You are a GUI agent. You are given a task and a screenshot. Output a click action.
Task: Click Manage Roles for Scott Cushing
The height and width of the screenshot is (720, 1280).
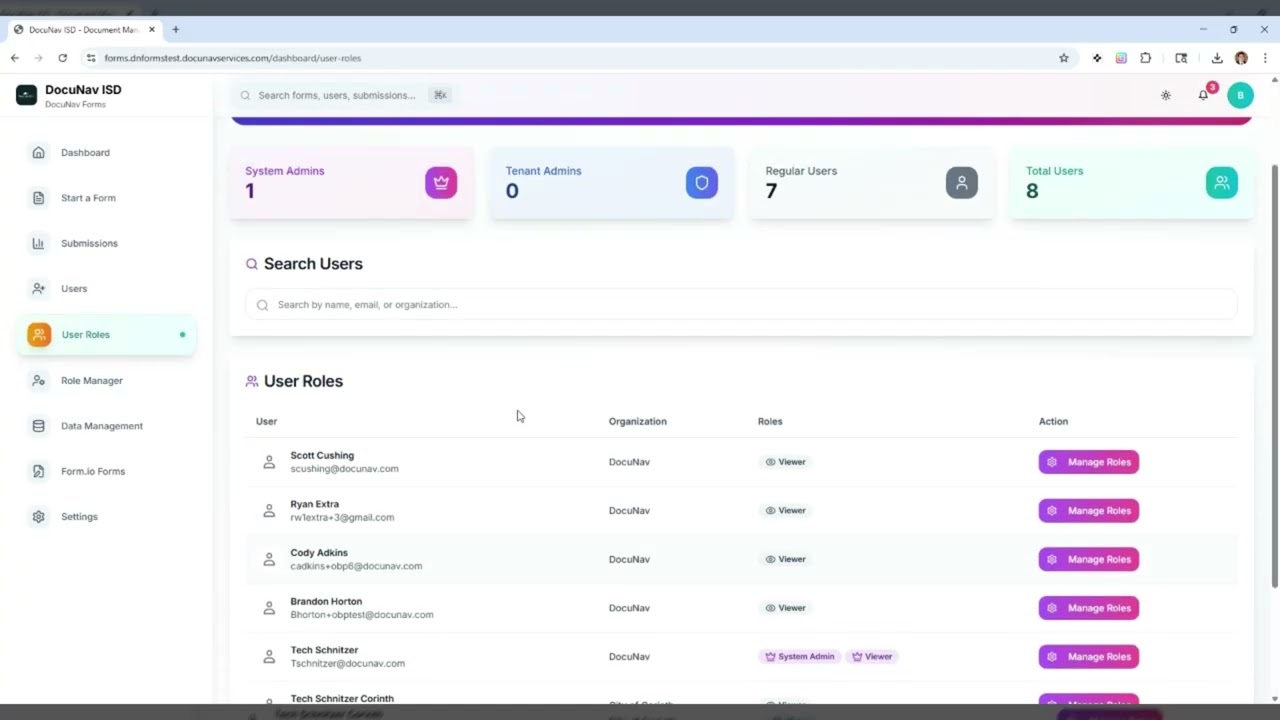tap(1089, 462)
